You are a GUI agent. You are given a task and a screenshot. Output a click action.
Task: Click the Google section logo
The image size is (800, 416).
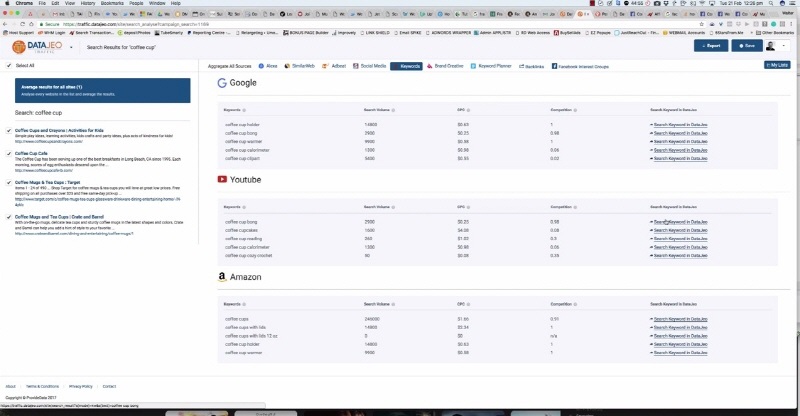click(x=222, y=83)
